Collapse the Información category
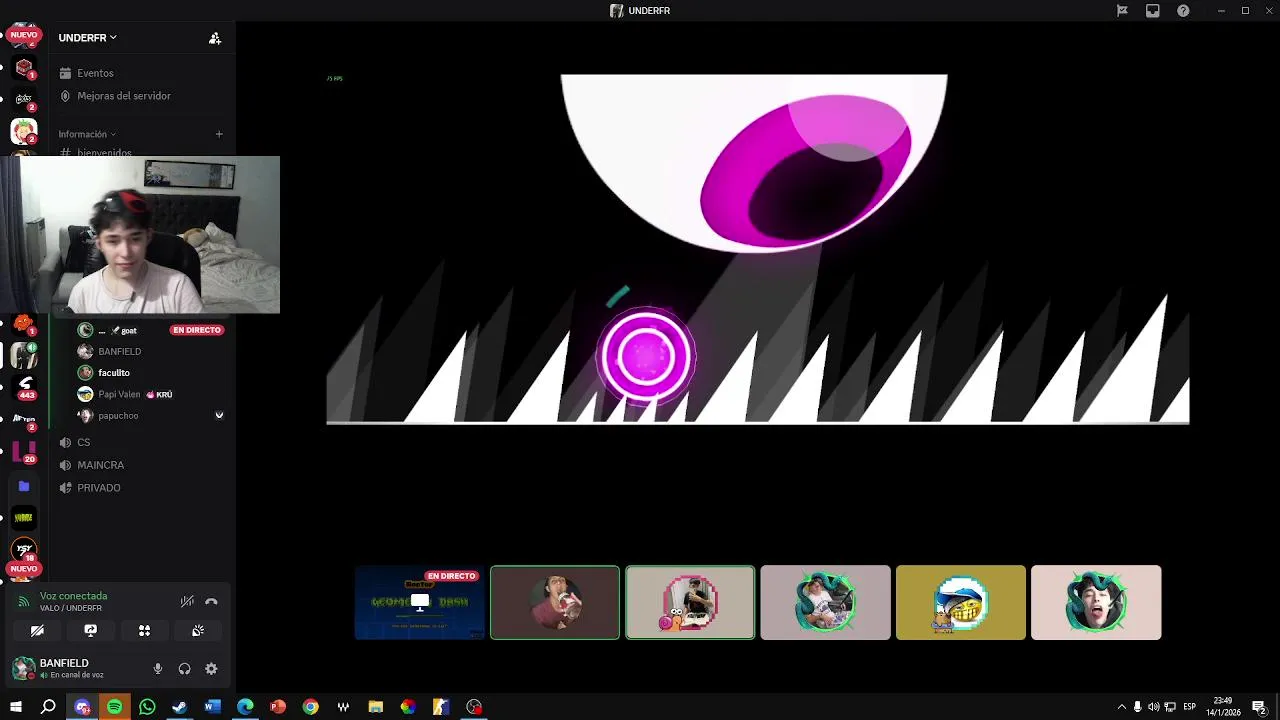 click(87, 134)
